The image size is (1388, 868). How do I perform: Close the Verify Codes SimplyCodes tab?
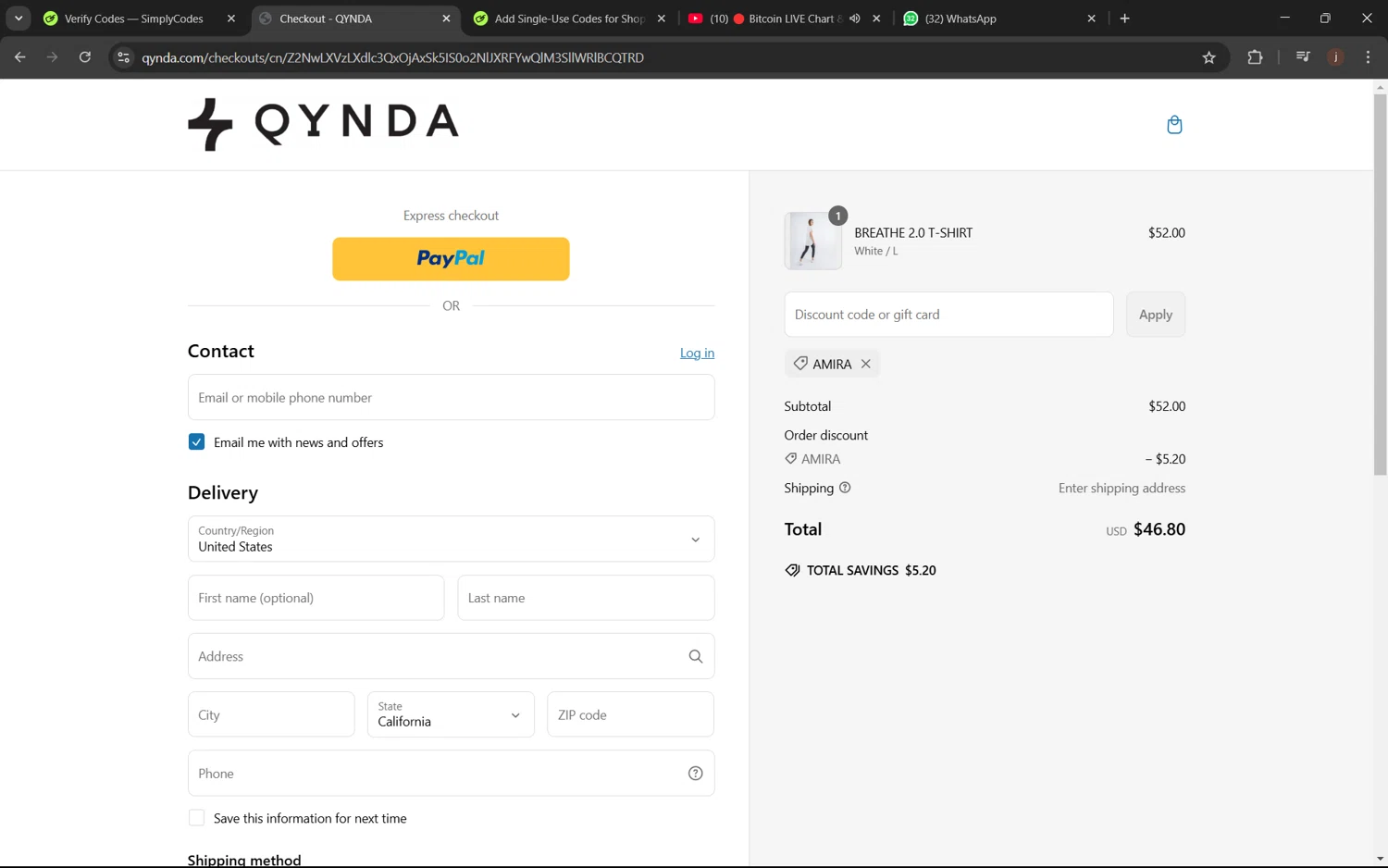tap(231, 19)
